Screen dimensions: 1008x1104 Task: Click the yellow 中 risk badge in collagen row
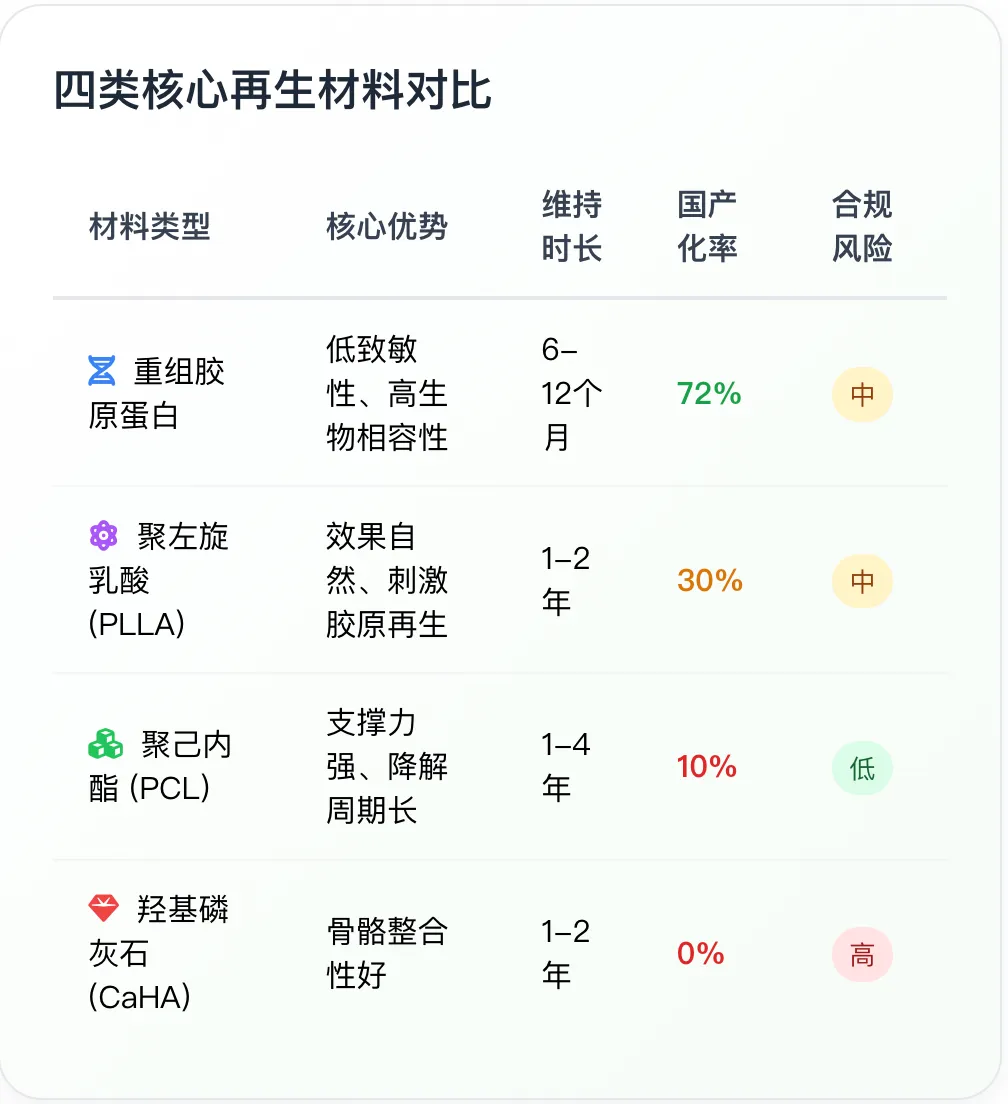(x=862, y=394)
